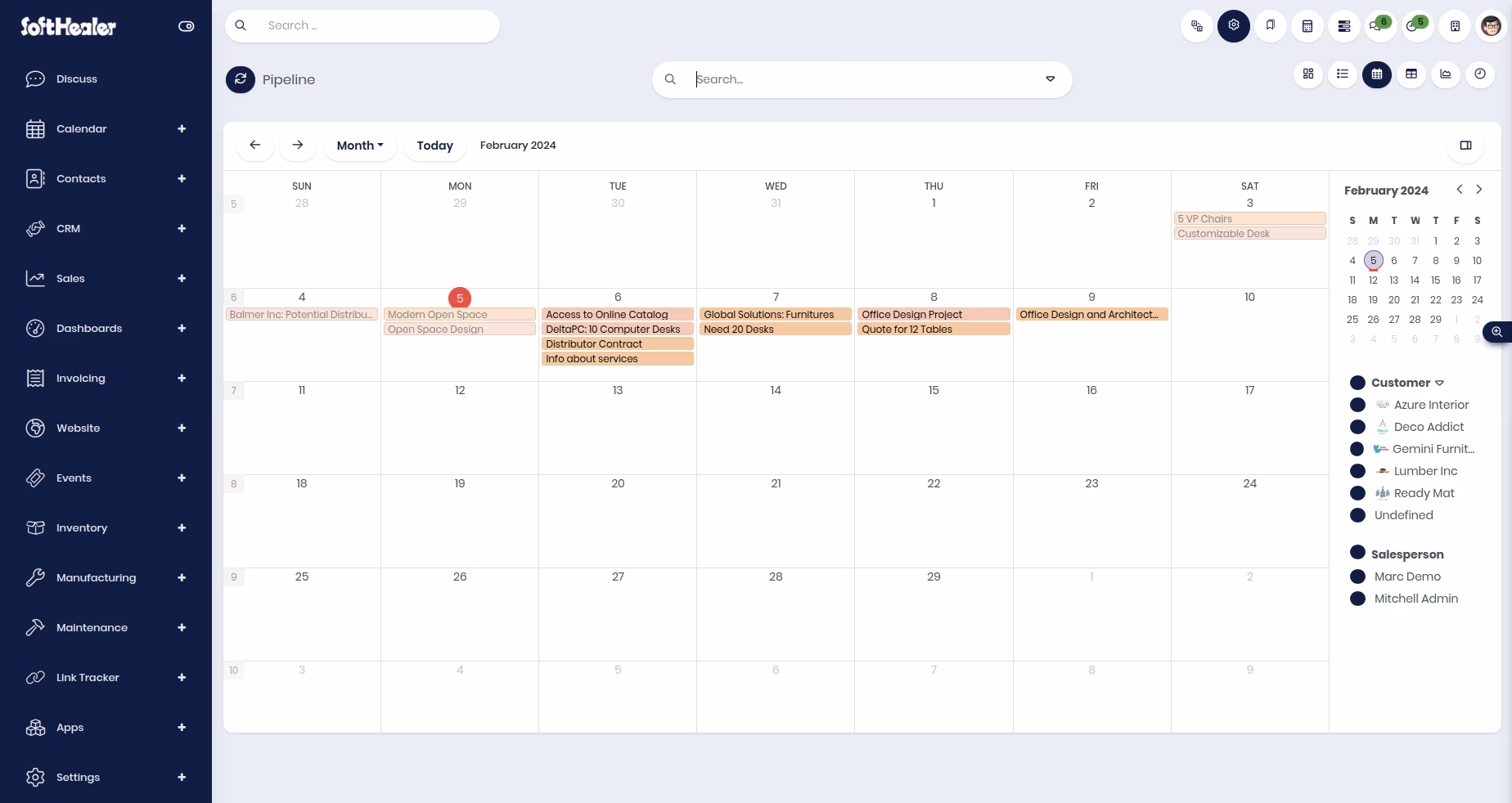This screenshot has height=803, width=1512.
Task: Toggle sidebar collapse switch beside the SoftHealer logo
Action: coord(187,26)
